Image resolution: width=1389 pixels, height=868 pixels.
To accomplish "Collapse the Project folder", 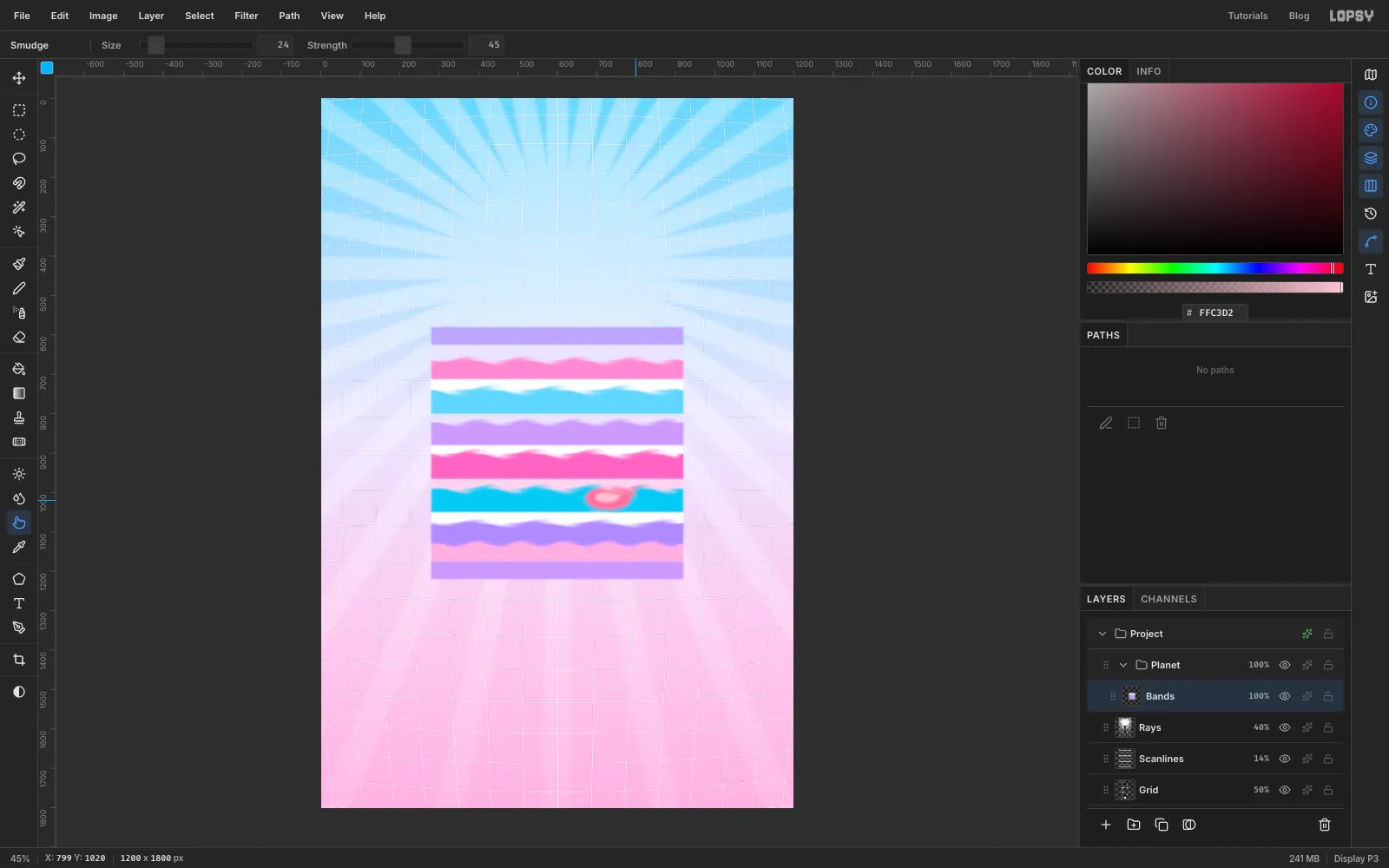I will (x=1103, y=634).
